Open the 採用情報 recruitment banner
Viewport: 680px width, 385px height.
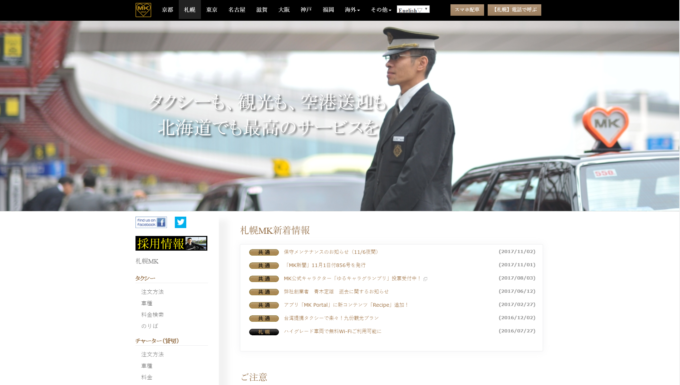click(171, 243)
